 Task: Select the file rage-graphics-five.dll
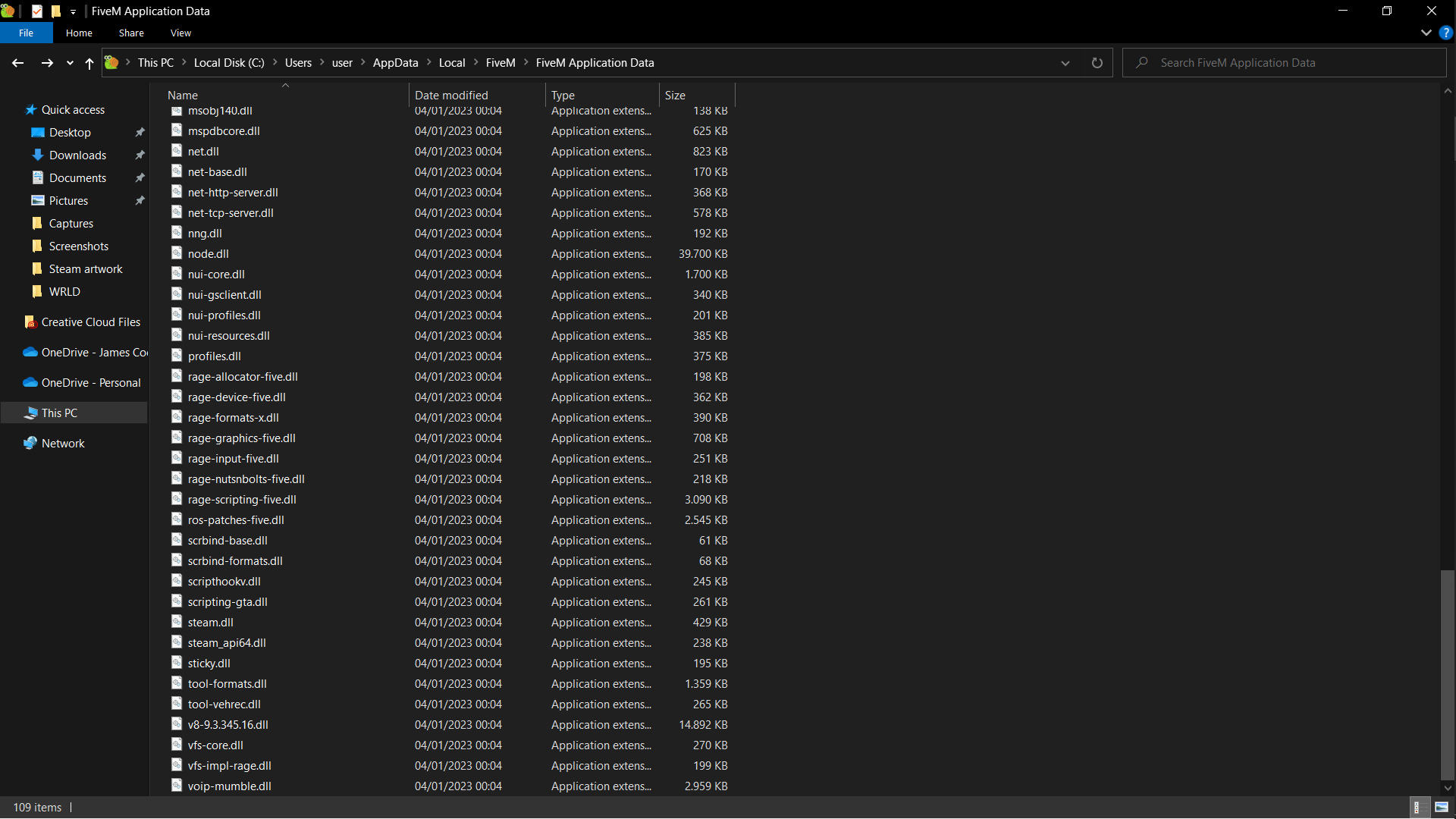click(242, 438)
